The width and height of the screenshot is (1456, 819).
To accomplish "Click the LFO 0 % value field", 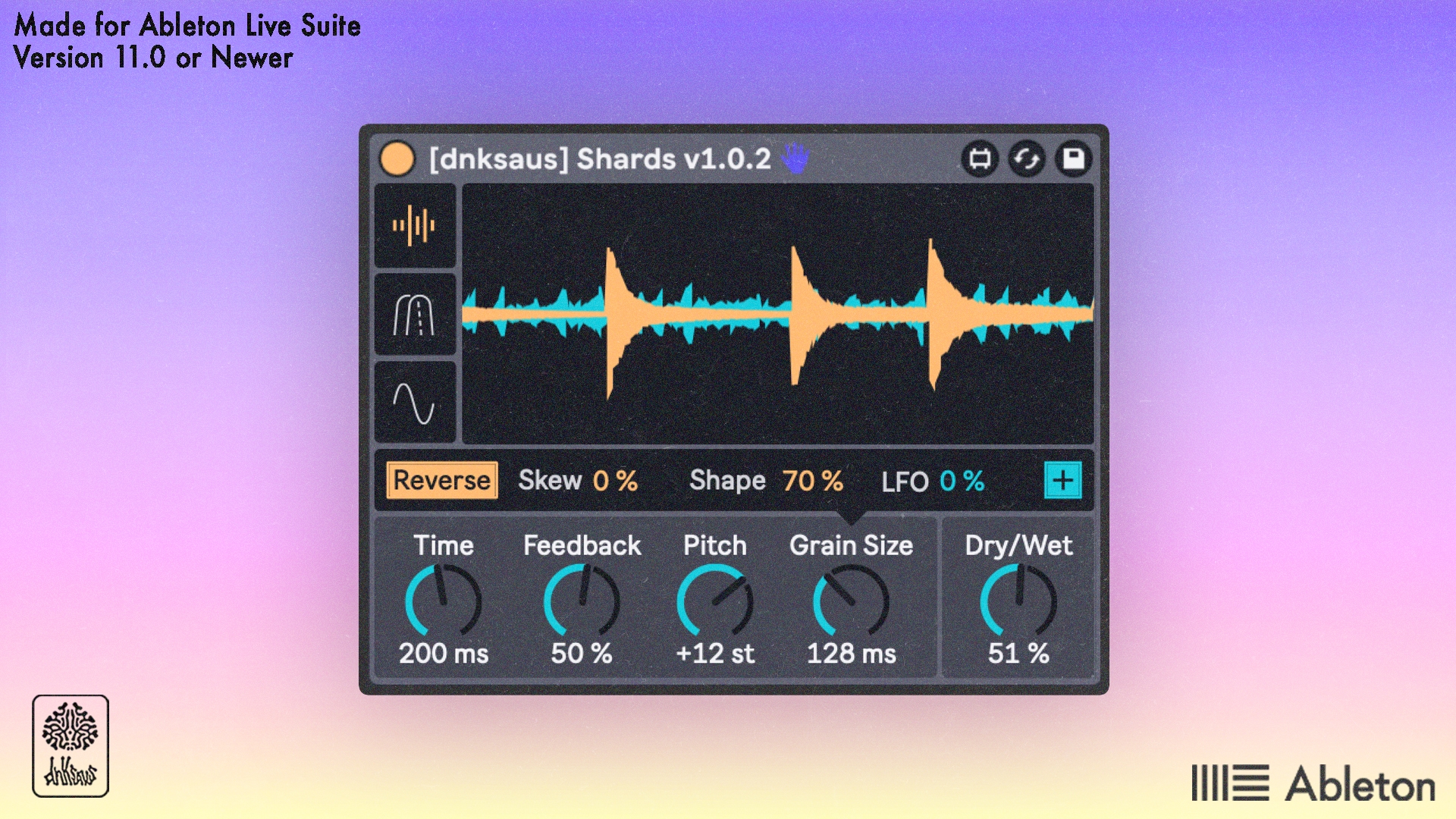I will [962, 481].
